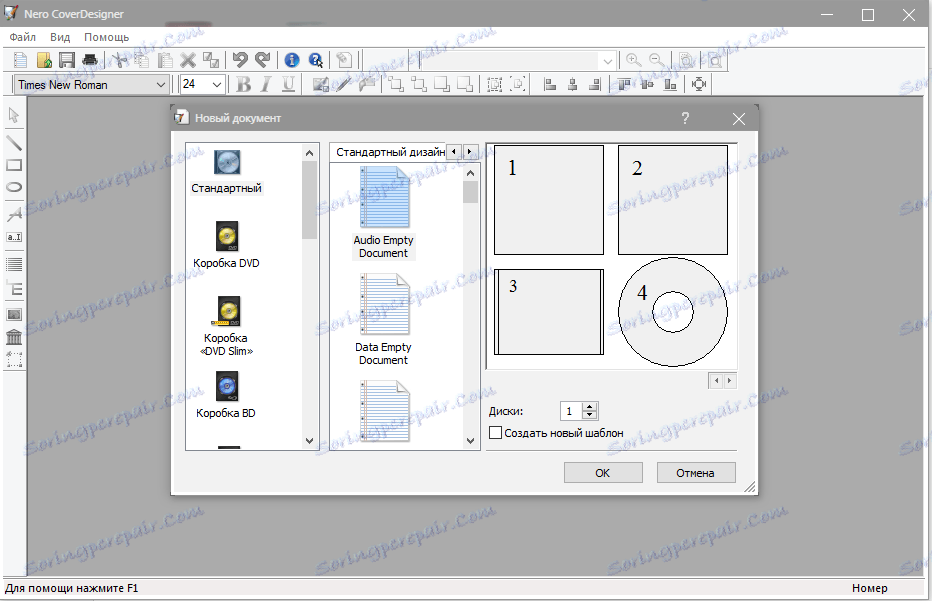Image resolution: width=932 pixels, height=601 pixels.
Task: Close the Новый документ dialog
Action: coord(739,119)
